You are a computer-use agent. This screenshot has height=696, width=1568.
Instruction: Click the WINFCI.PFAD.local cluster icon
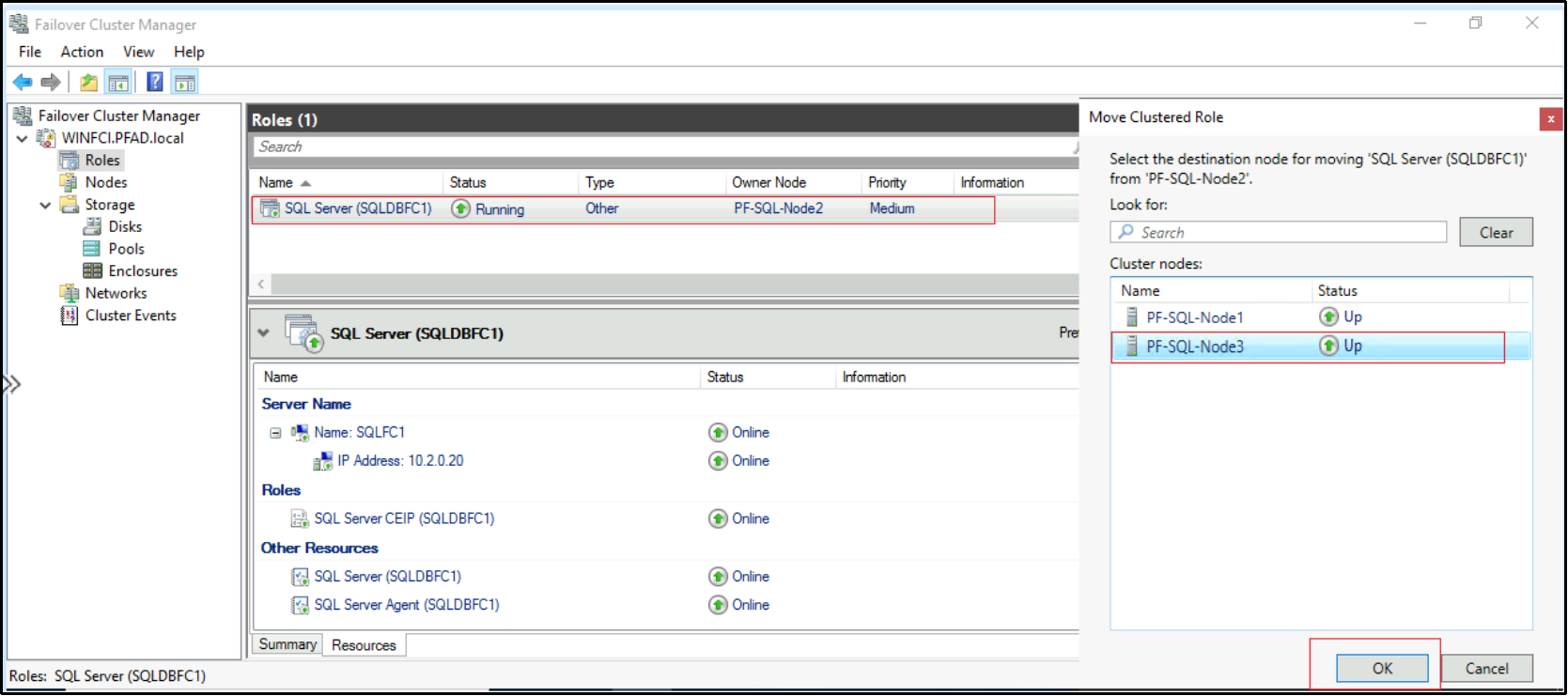pos(45,138)
